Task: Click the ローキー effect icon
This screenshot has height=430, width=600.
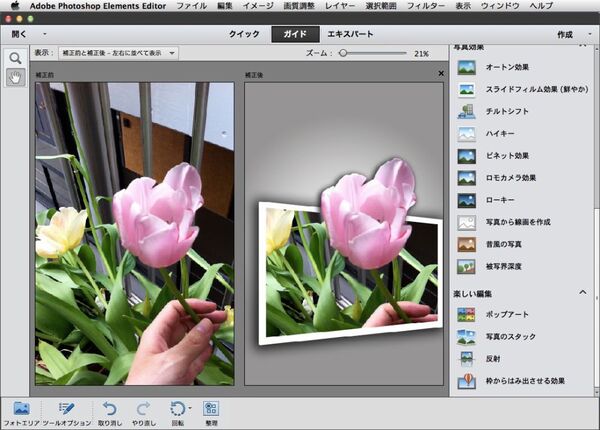Action: tap(466, 200)
